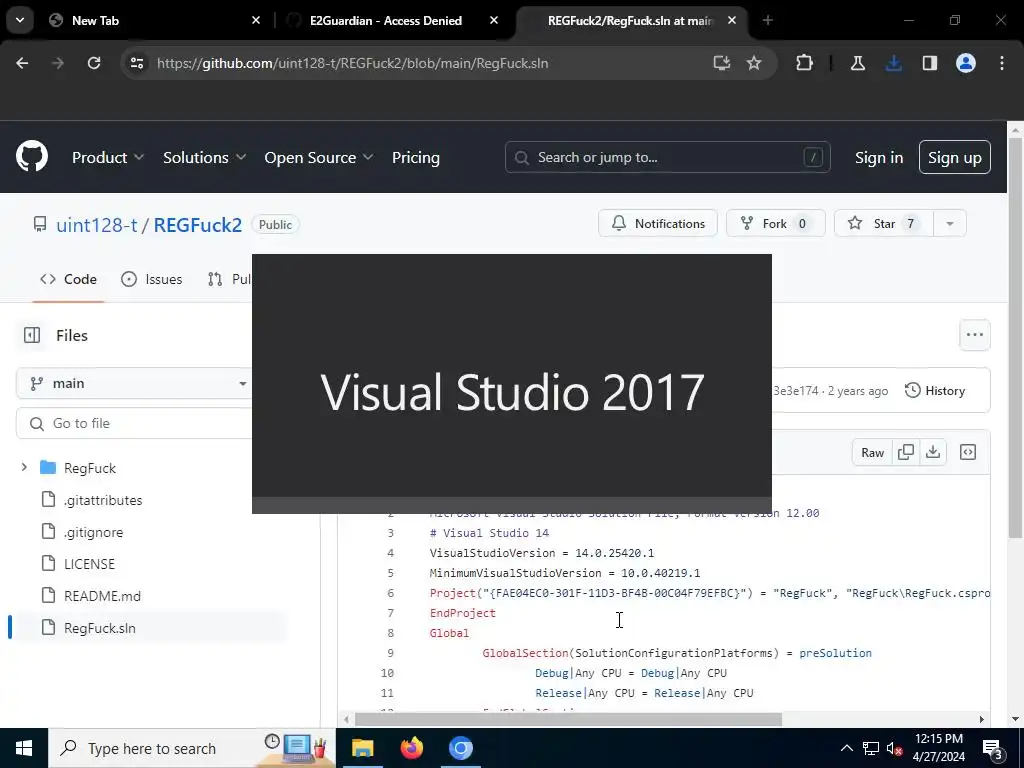Open the REGFuck2 repository link
The image size is (1024, 768).
pyautogui.click(x=198, y=225)
